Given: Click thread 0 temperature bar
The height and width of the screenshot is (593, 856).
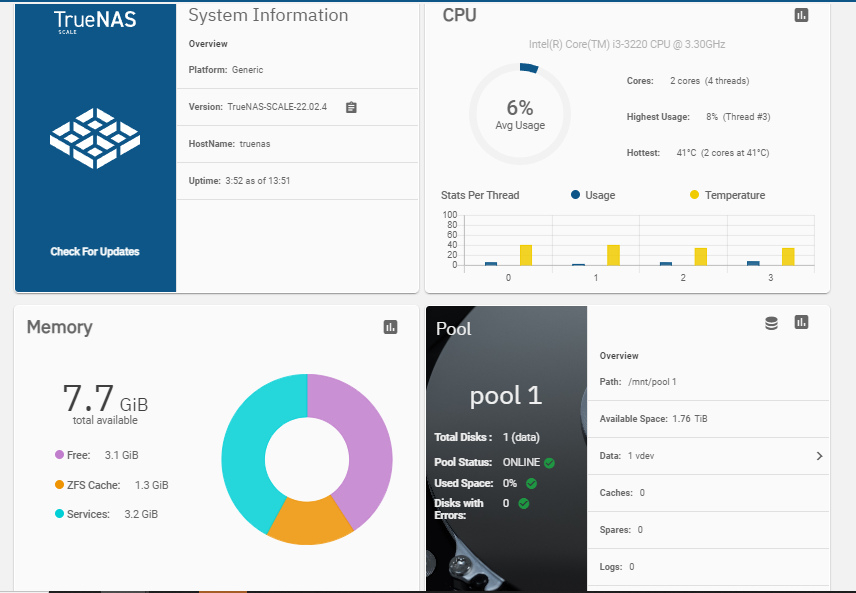Looking at the screenshot, I should [x=526, y=255].
